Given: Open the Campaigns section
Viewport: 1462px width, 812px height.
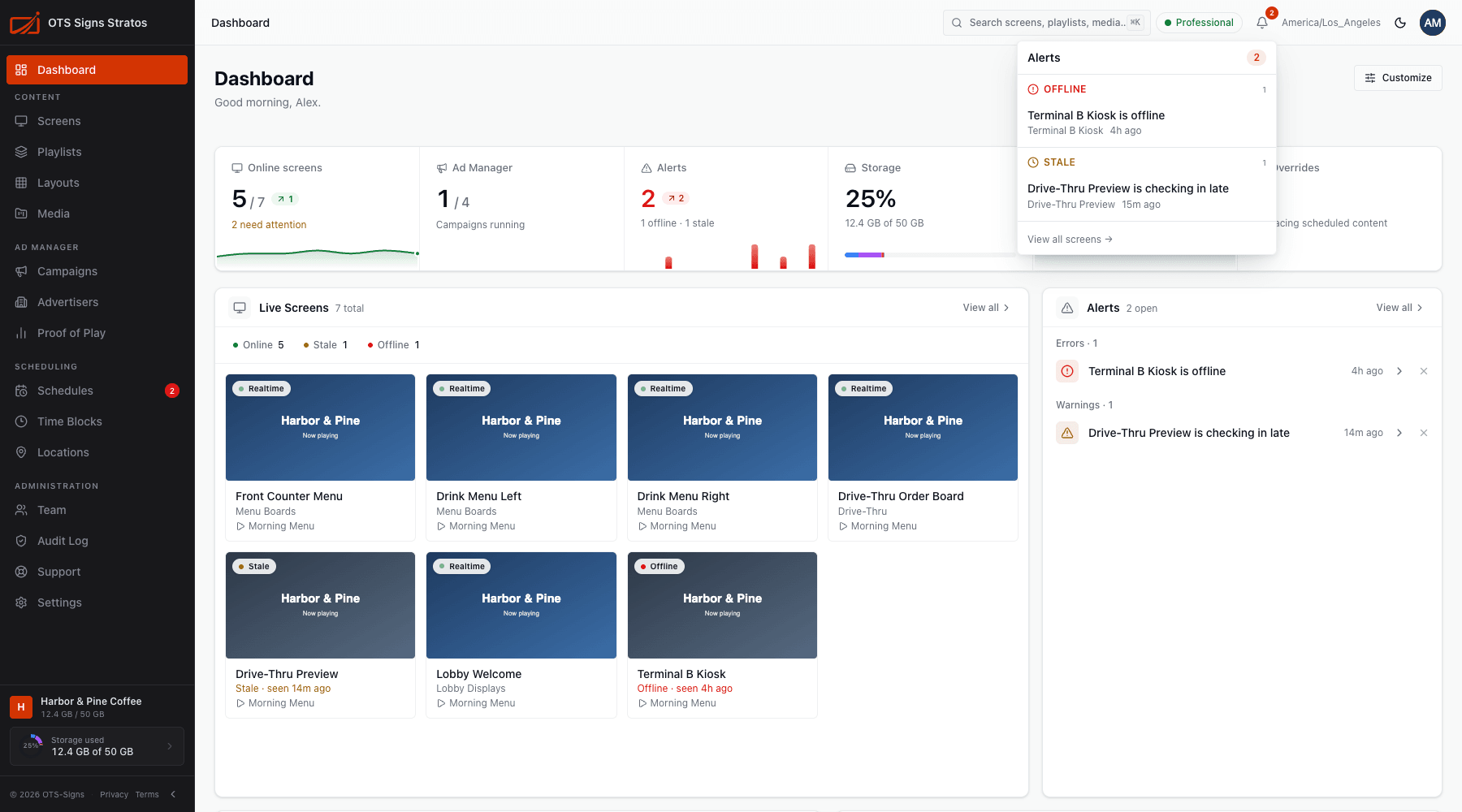Looking at the screenshot, I should (x=97, y=271).
